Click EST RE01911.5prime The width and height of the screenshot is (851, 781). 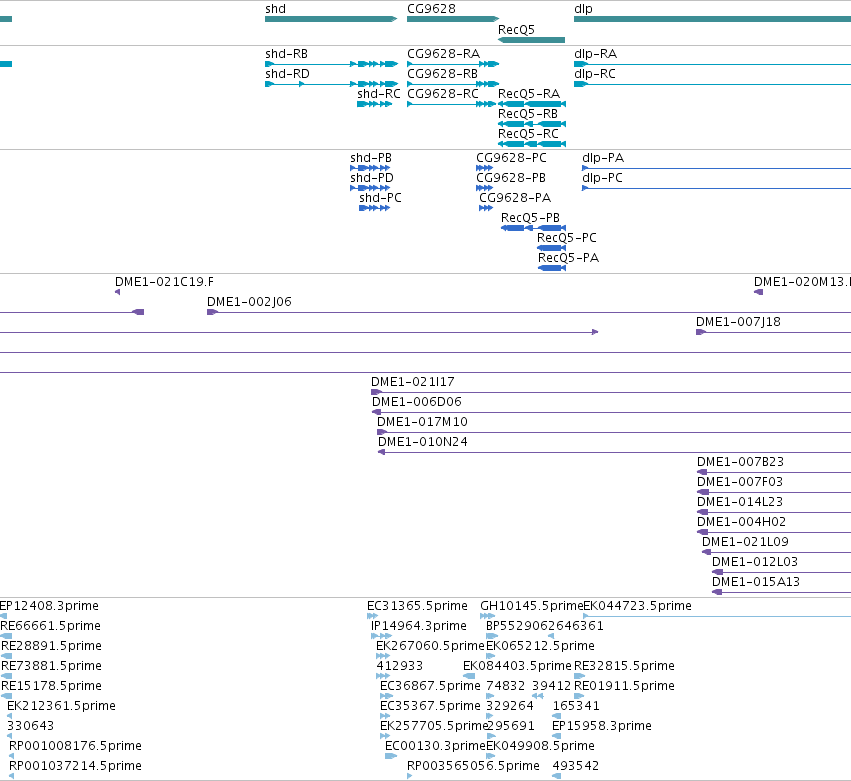click(x=579, y=696)
